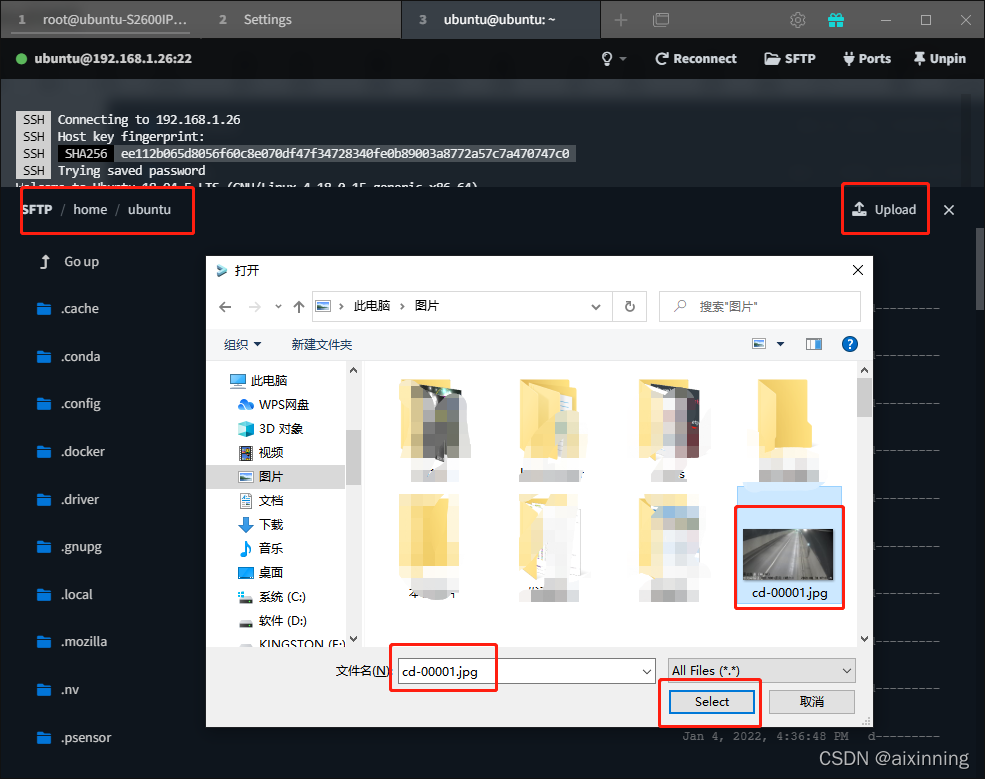
Task: Select 此电脑 in the navigation tree
Action: (x=258, y=381)
